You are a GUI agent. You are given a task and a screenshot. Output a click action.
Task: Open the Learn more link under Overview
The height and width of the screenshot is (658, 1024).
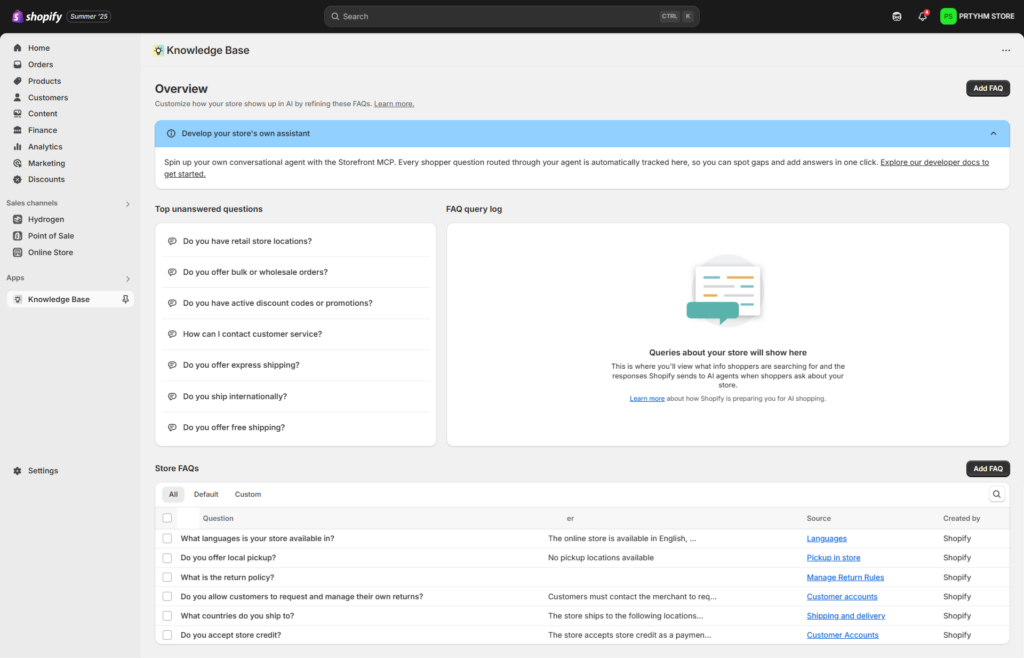[394, 104]
